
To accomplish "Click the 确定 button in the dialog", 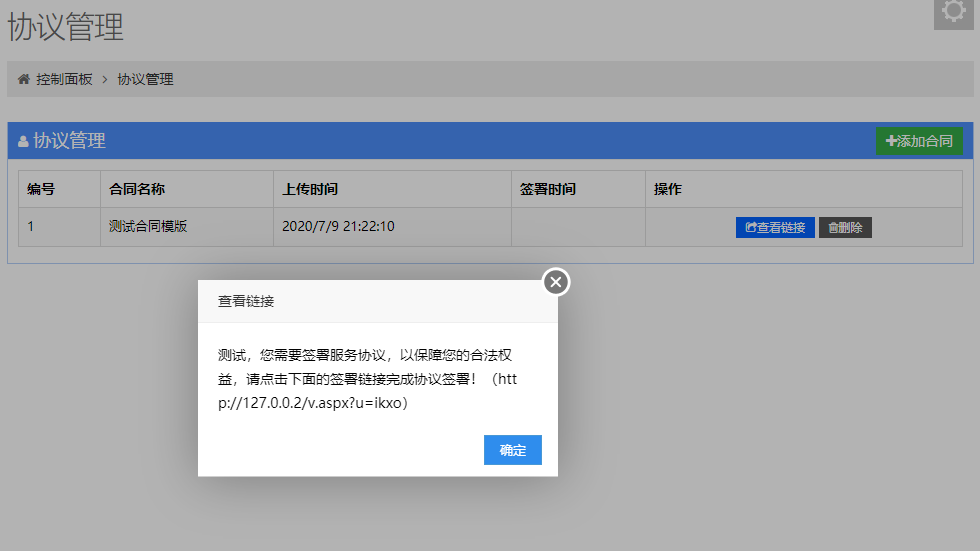I will [x=512, y=450].
